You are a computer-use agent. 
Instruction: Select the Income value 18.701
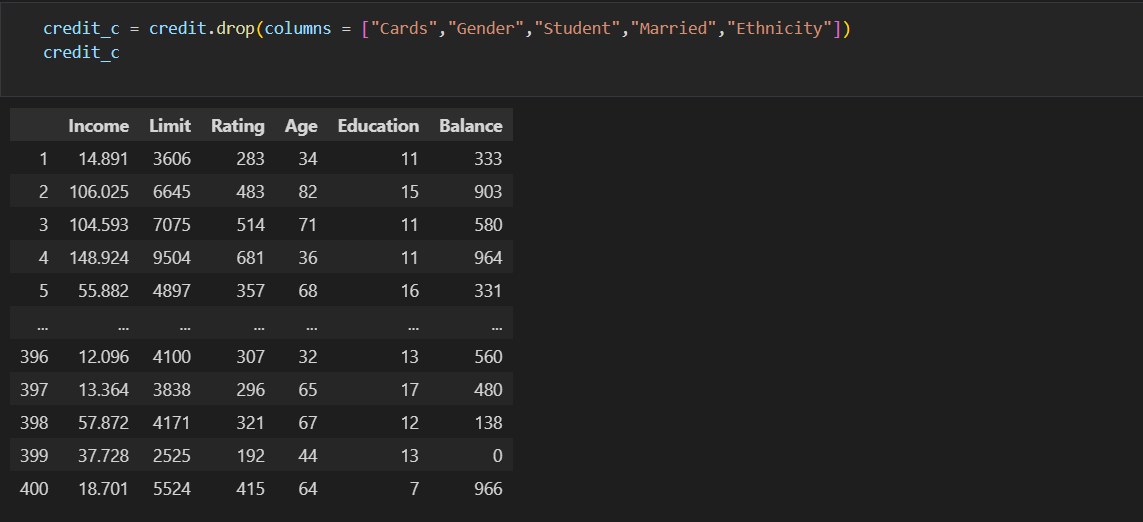[104, 488]
